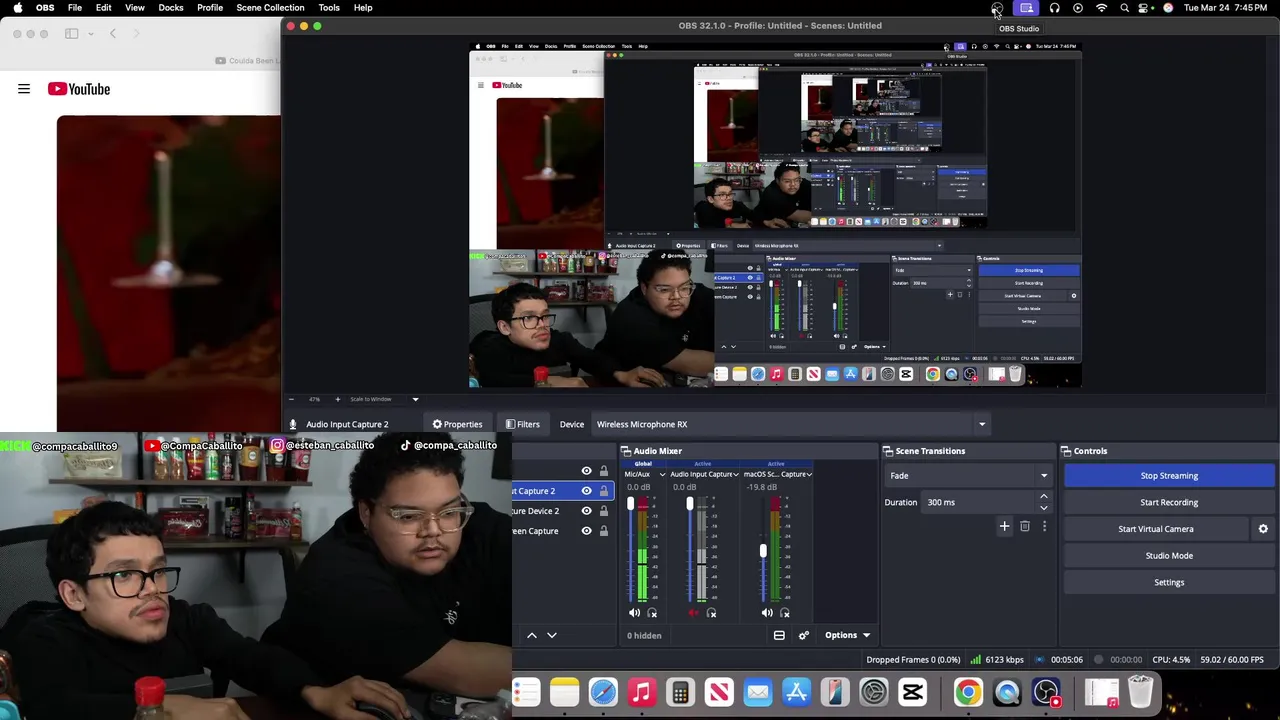The image size is (1280, 720).
Task: Open App Store from the Dock
Action: pyautogui.click(x=796, y=692)
